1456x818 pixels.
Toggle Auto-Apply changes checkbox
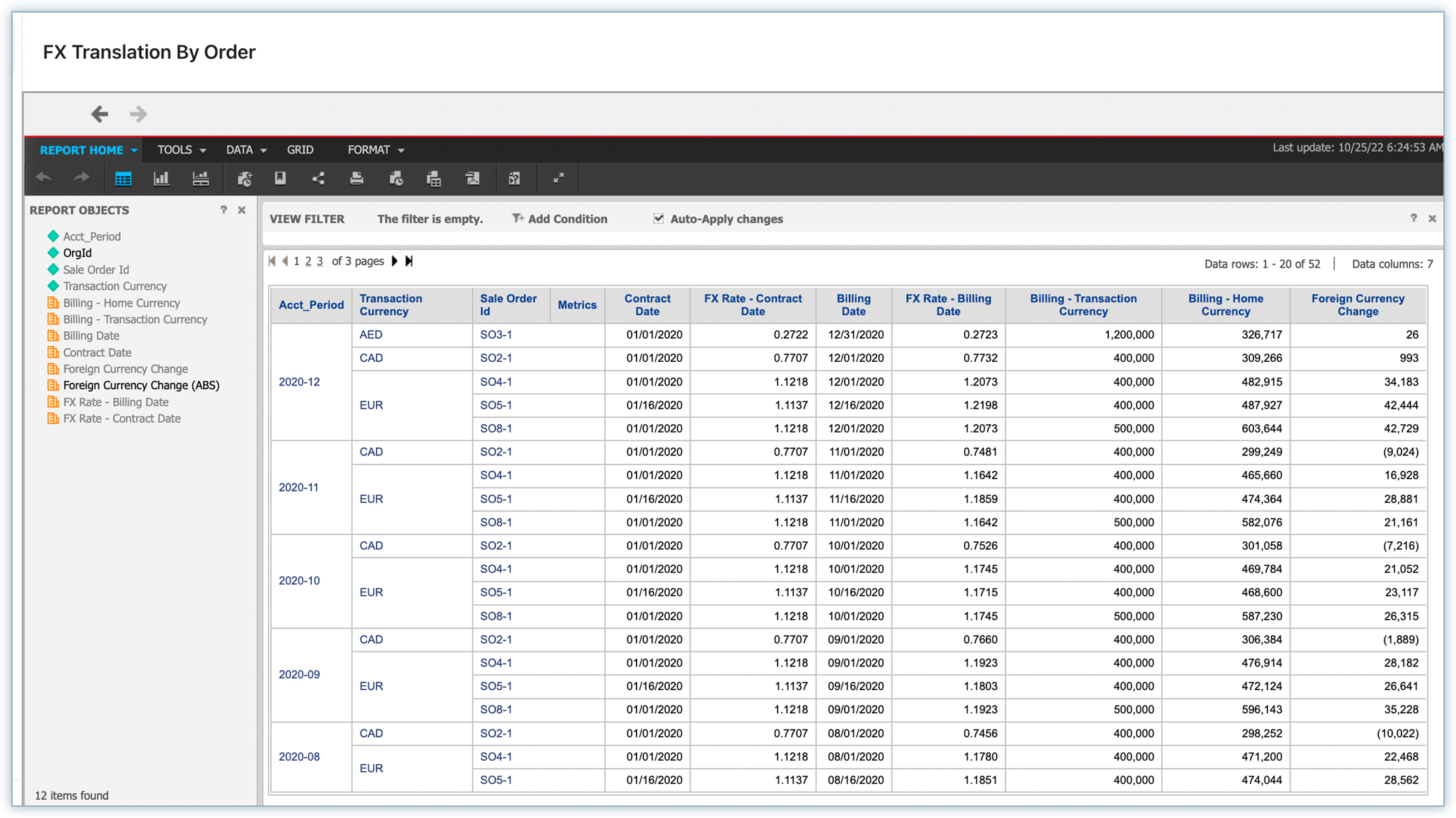(658, 219)
